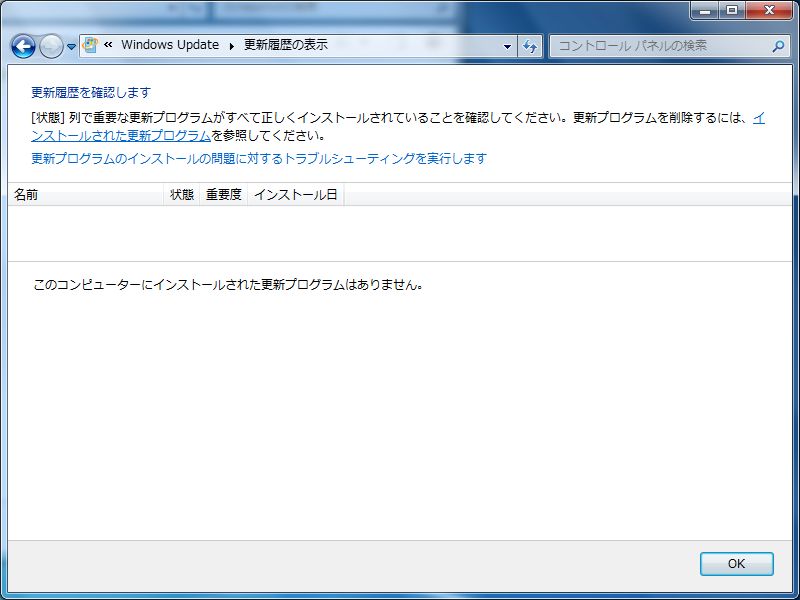Click the OK button

coord(736,564)
